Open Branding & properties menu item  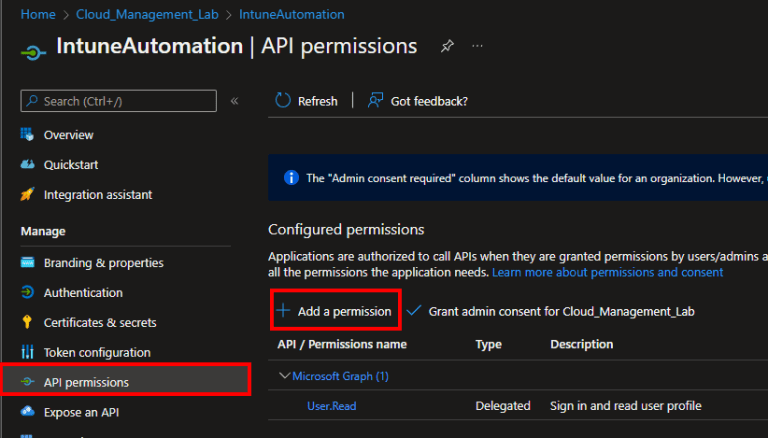103,263
